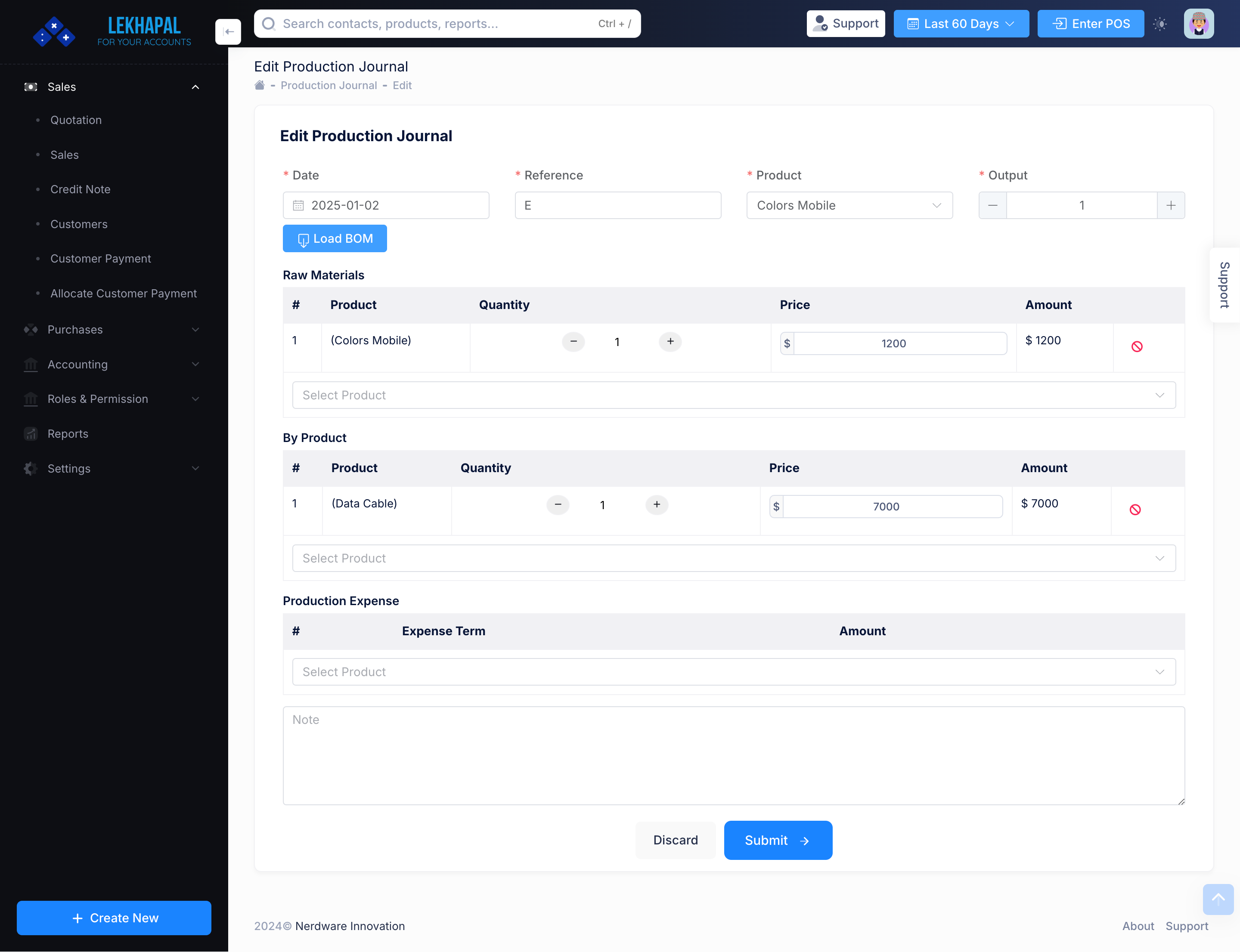1240x952 pixels.
Task: Toggle the light/dark theme sun icon
Action: pyautogui.click(x=1161, y=23)
